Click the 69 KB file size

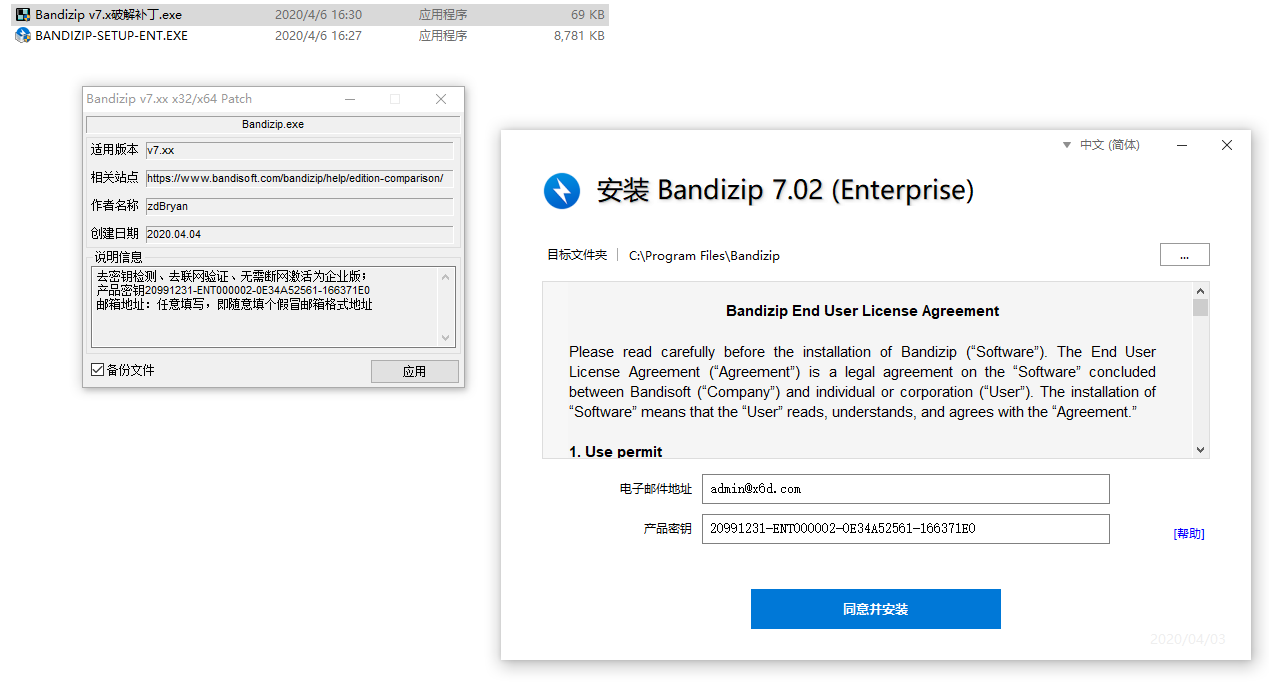coord(587,15)
